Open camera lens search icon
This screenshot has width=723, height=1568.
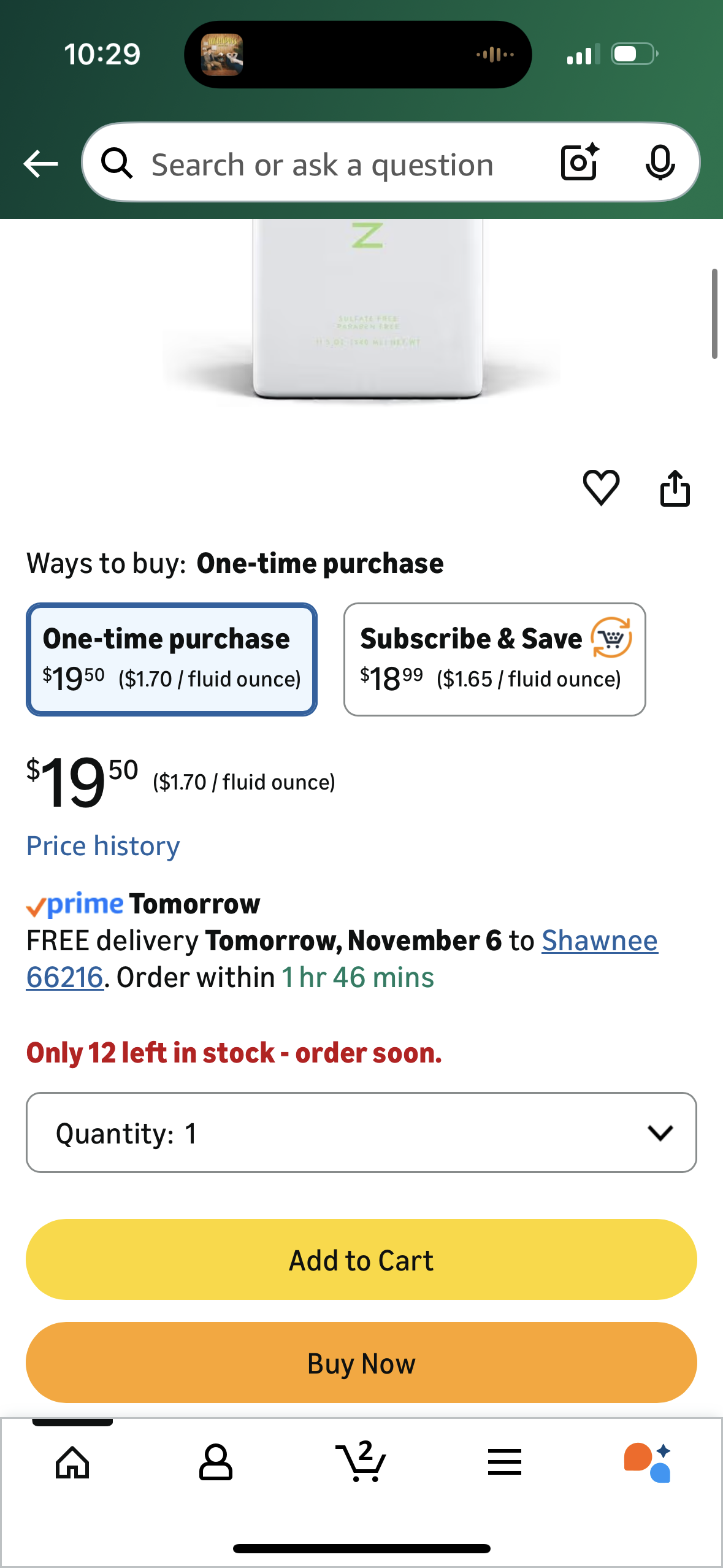579,163
